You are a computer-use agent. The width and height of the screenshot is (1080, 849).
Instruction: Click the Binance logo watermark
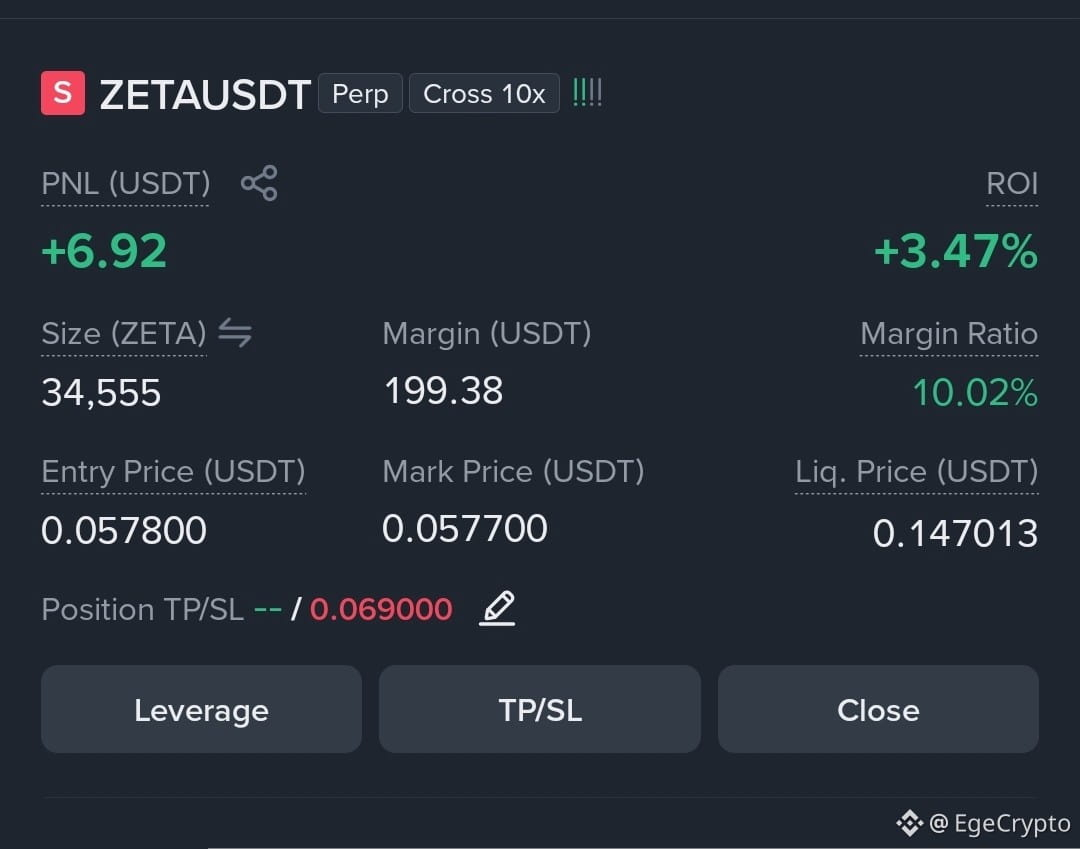coord(909,823)
